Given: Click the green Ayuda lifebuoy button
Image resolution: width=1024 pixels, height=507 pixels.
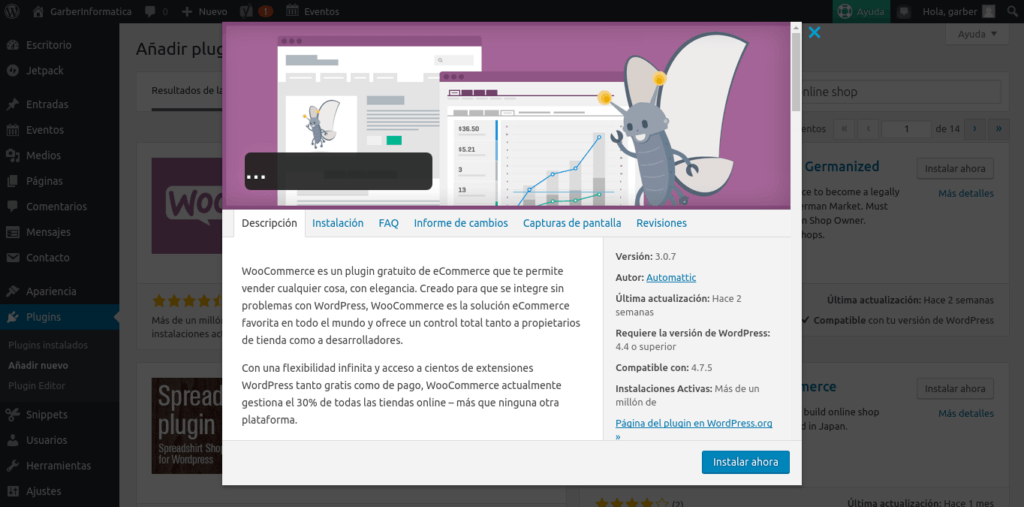Looking at the screenshot, I should click(862, 11).
